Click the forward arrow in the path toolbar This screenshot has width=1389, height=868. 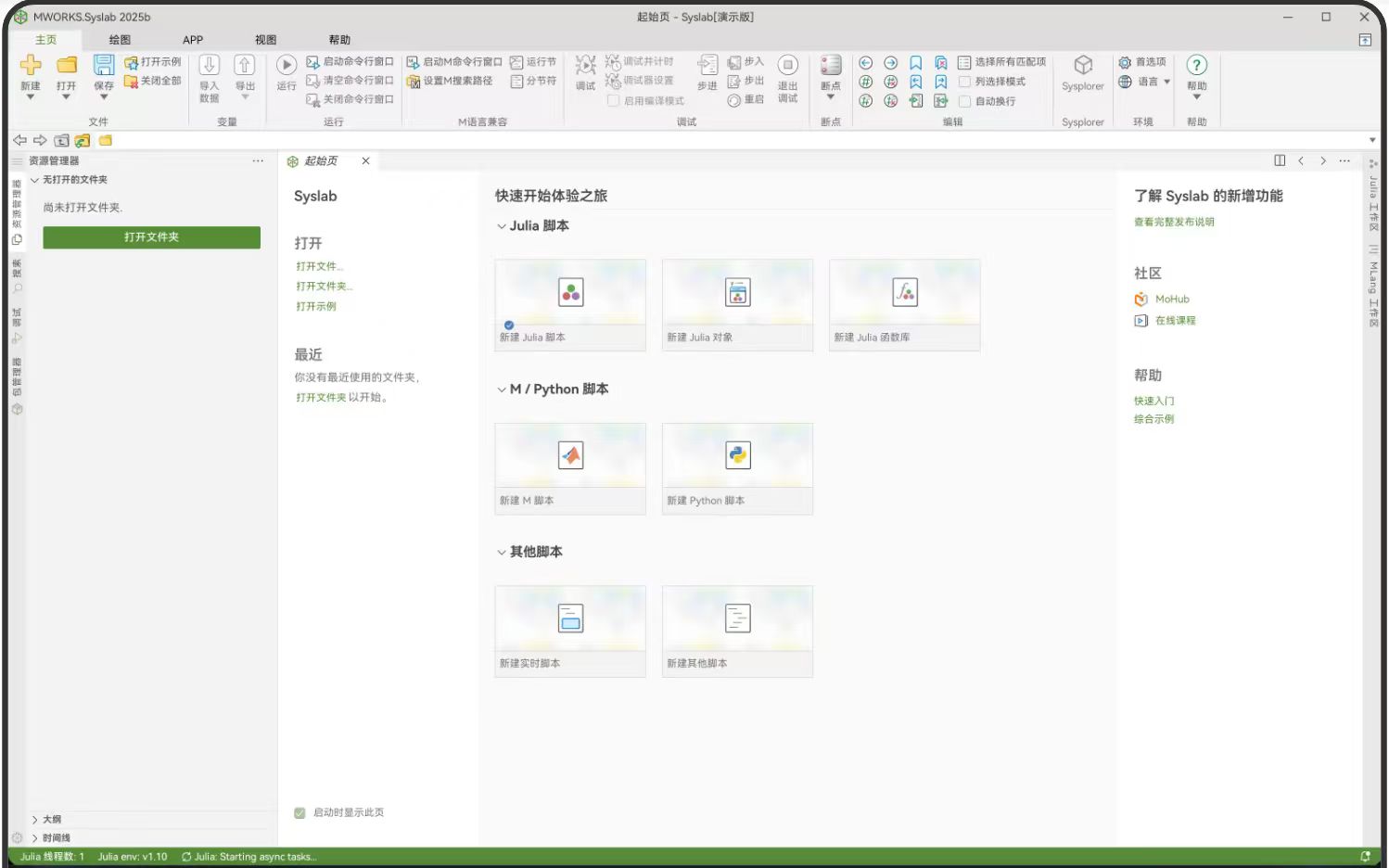(x=40, y=141)
